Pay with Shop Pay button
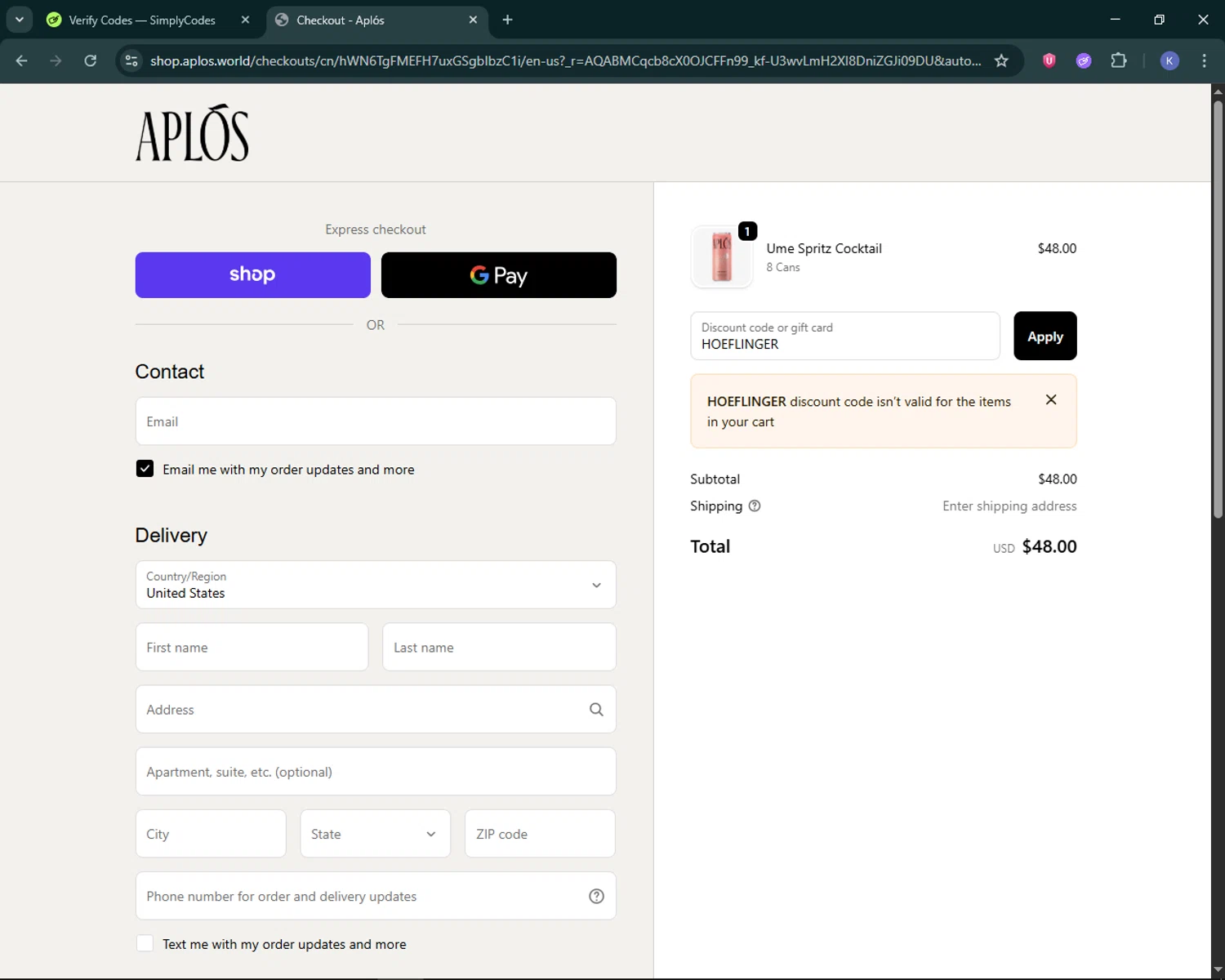1225x980 pixels. click(x=253, y=275)
